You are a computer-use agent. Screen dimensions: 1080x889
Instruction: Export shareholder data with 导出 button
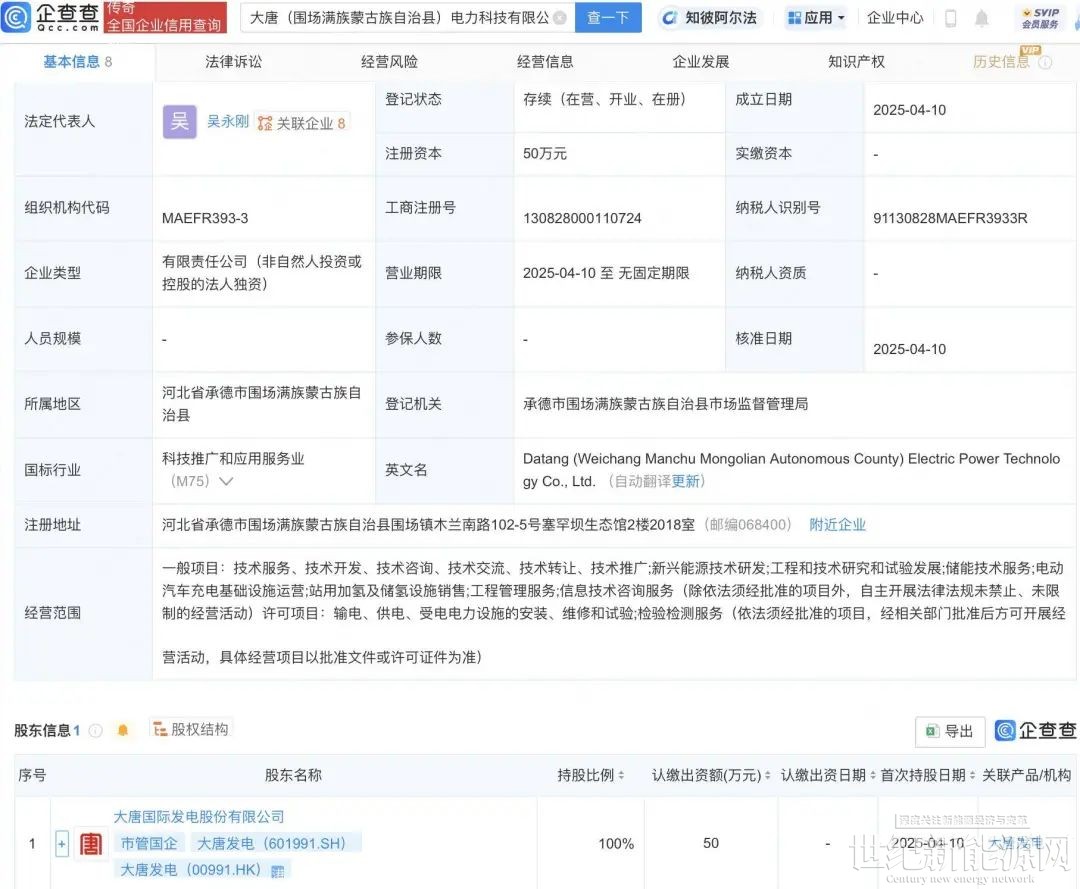point(949,731)
